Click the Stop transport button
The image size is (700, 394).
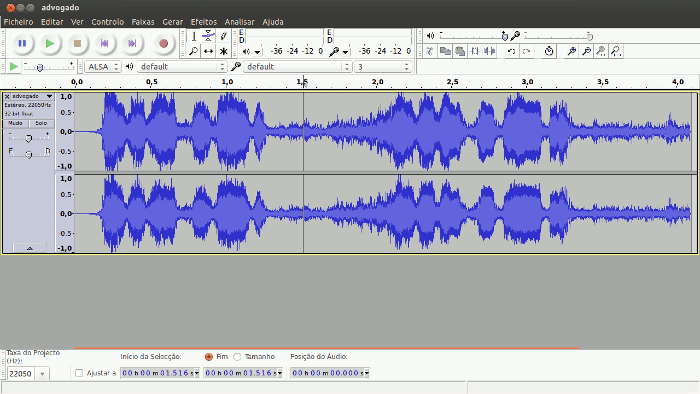(x=77, y=43)
